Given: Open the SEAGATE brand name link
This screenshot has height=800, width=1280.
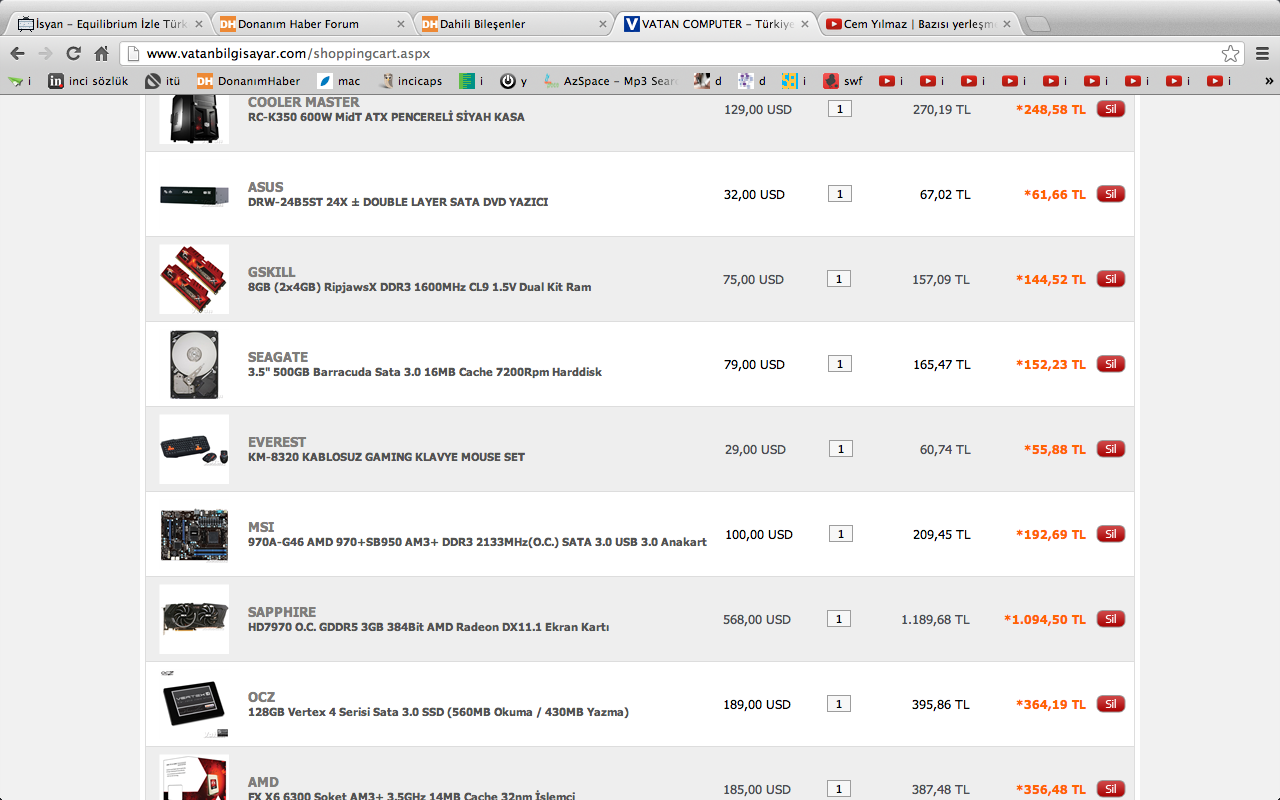Looking at the screenshot, I should (278, 357).
